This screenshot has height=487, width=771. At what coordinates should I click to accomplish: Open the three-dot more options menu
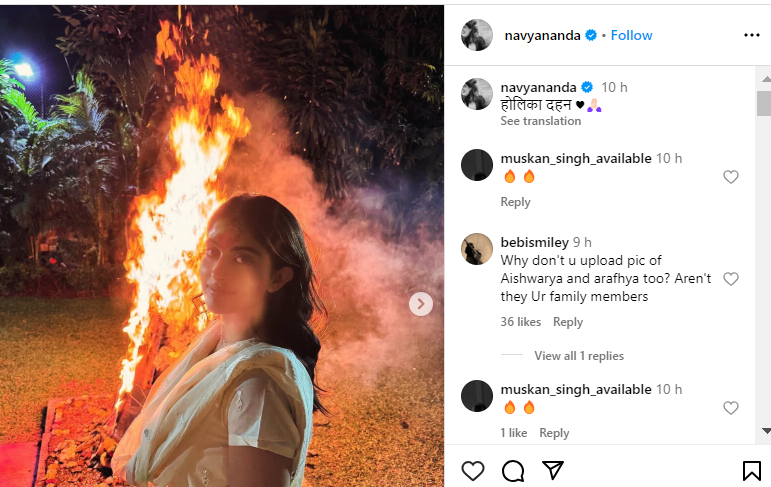[x=752, y=35]
